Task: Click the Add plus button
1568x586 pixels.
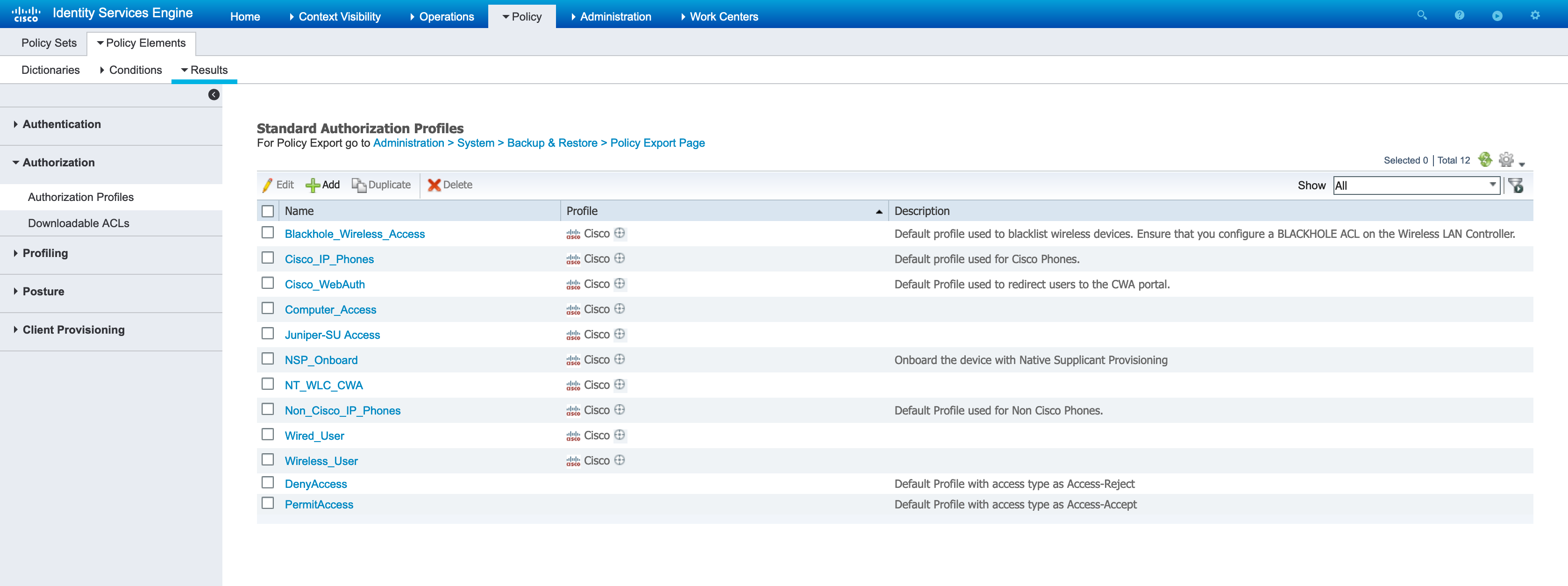Action: pos(322,185)
